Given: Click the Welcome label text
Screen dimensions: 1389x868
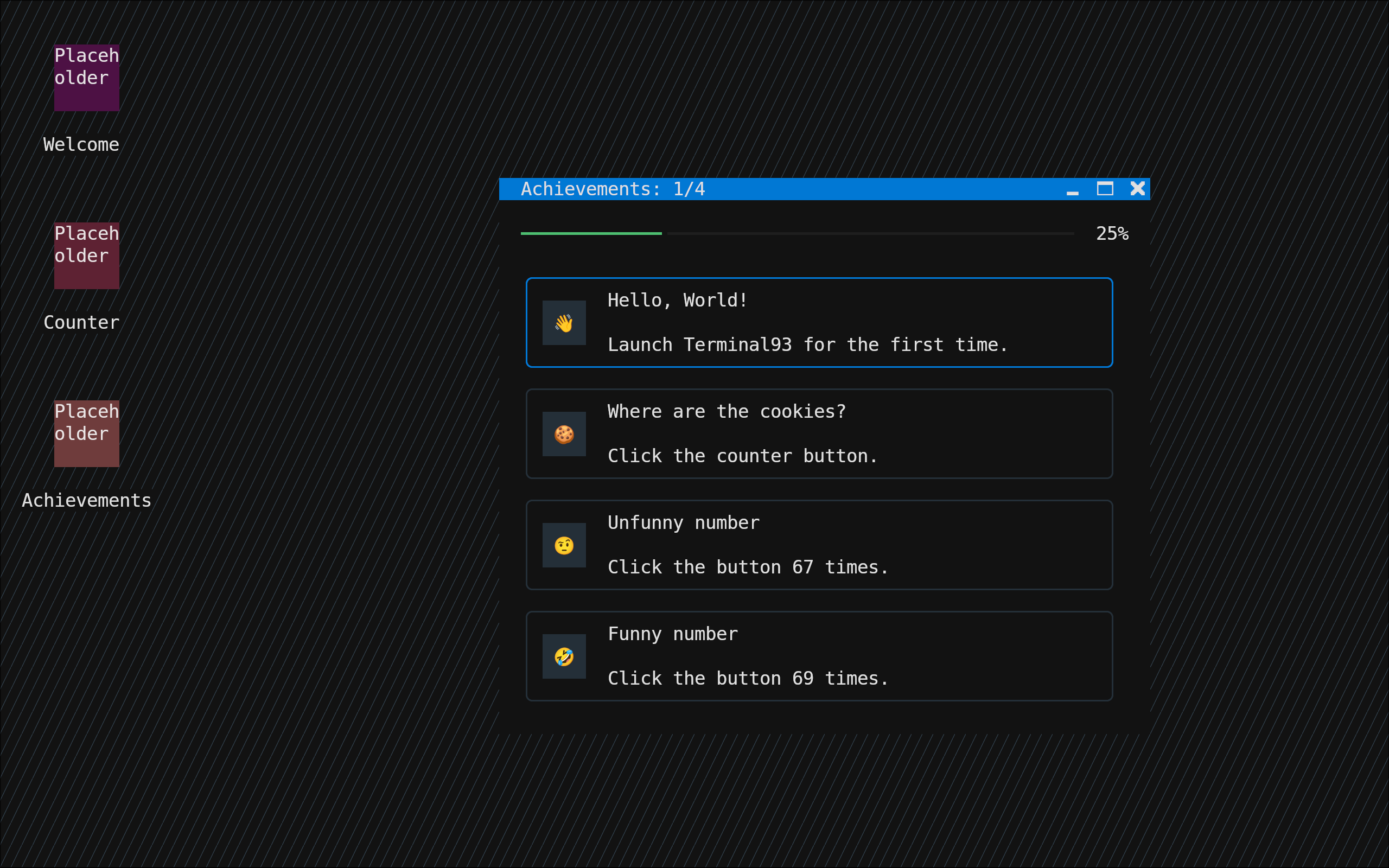Looking at the screenshot, I should pyautogui.click(x=81, y=145).
